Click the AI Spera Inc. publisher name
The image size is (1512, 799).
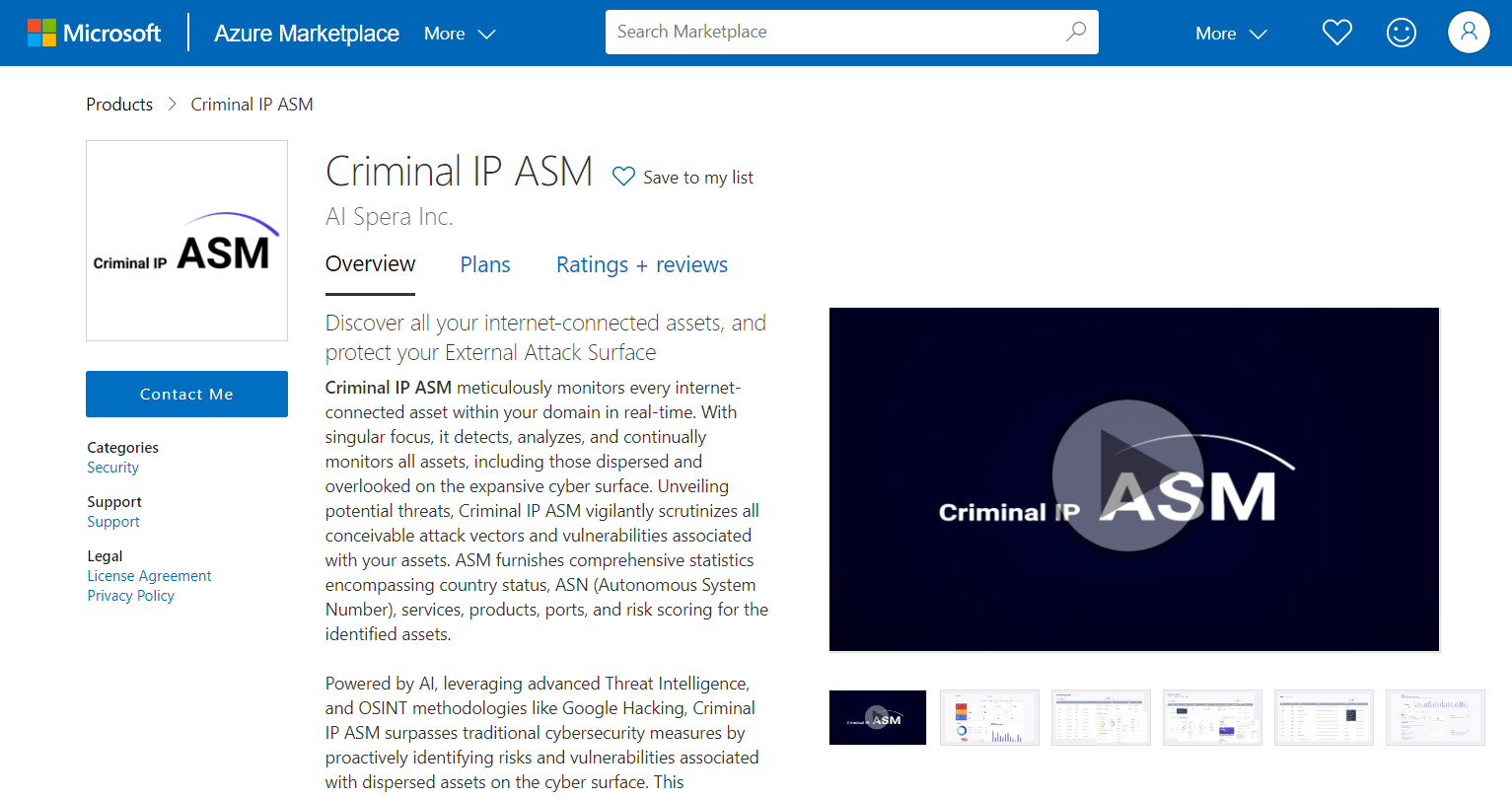(x=390, y=217)
